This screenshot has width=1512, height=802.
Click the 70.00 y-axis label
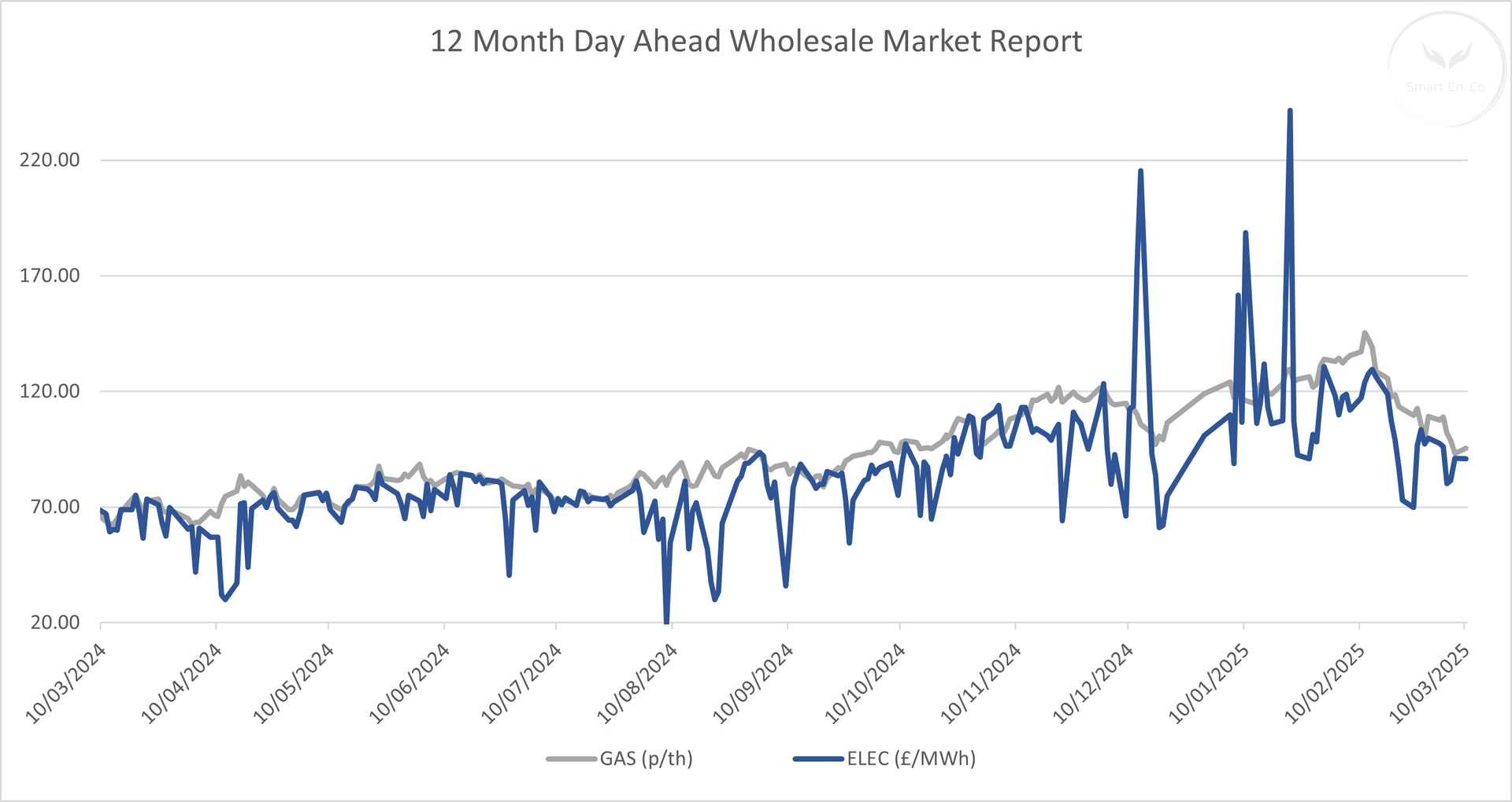[55, 507]
